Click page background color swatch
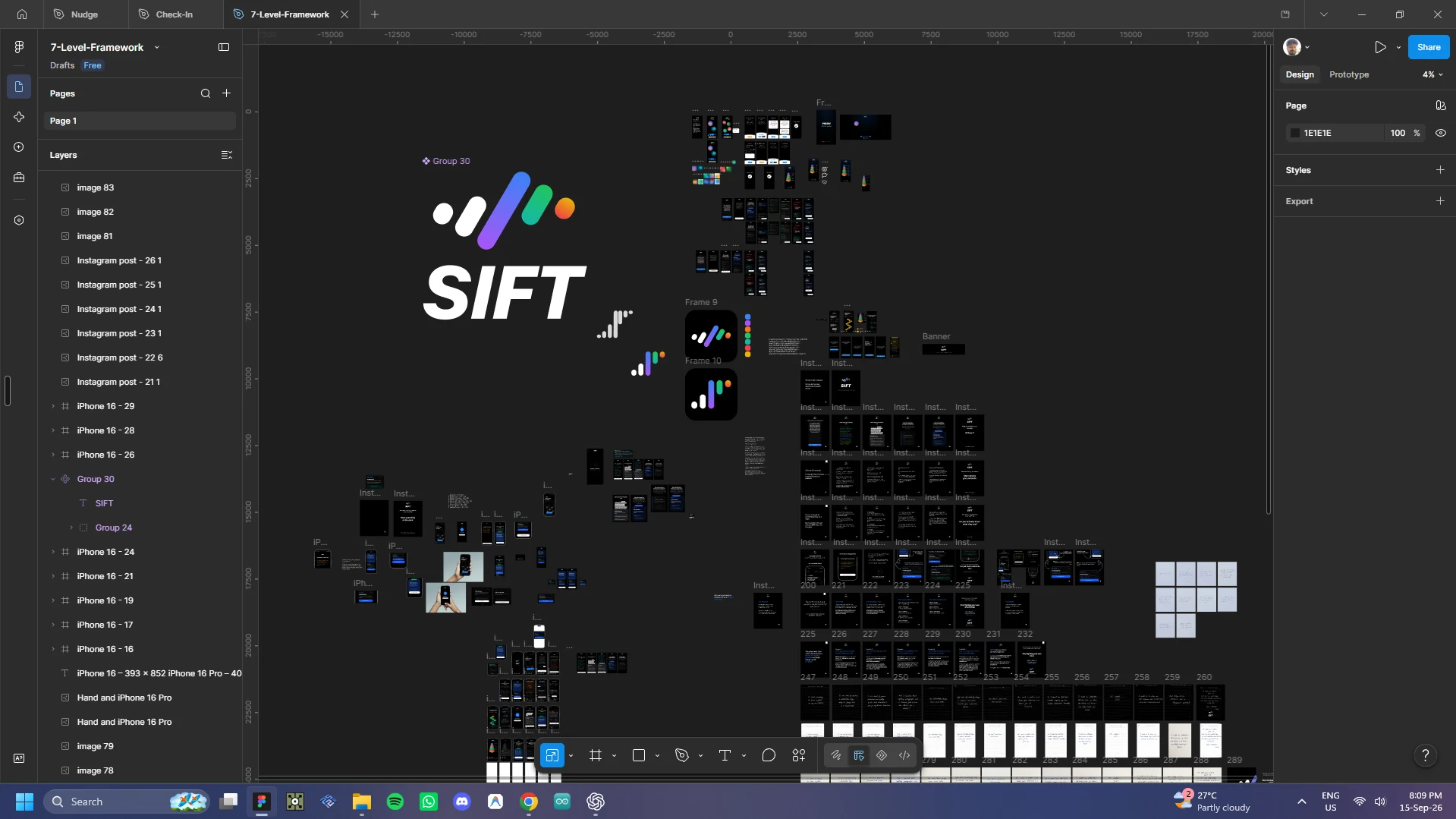1456x819 pixels. point(1294,133)
